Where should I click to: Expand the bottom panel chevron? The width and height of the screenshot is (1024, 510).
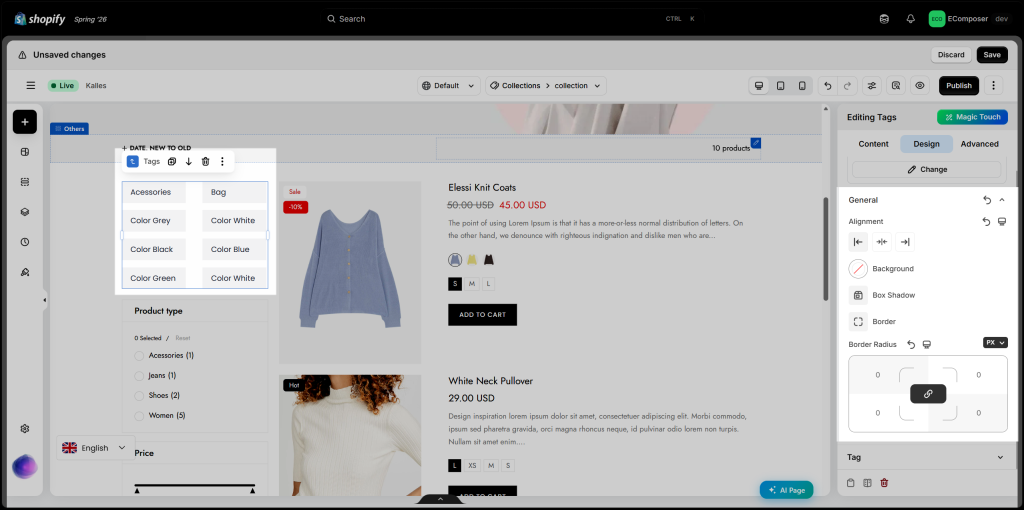440,500
